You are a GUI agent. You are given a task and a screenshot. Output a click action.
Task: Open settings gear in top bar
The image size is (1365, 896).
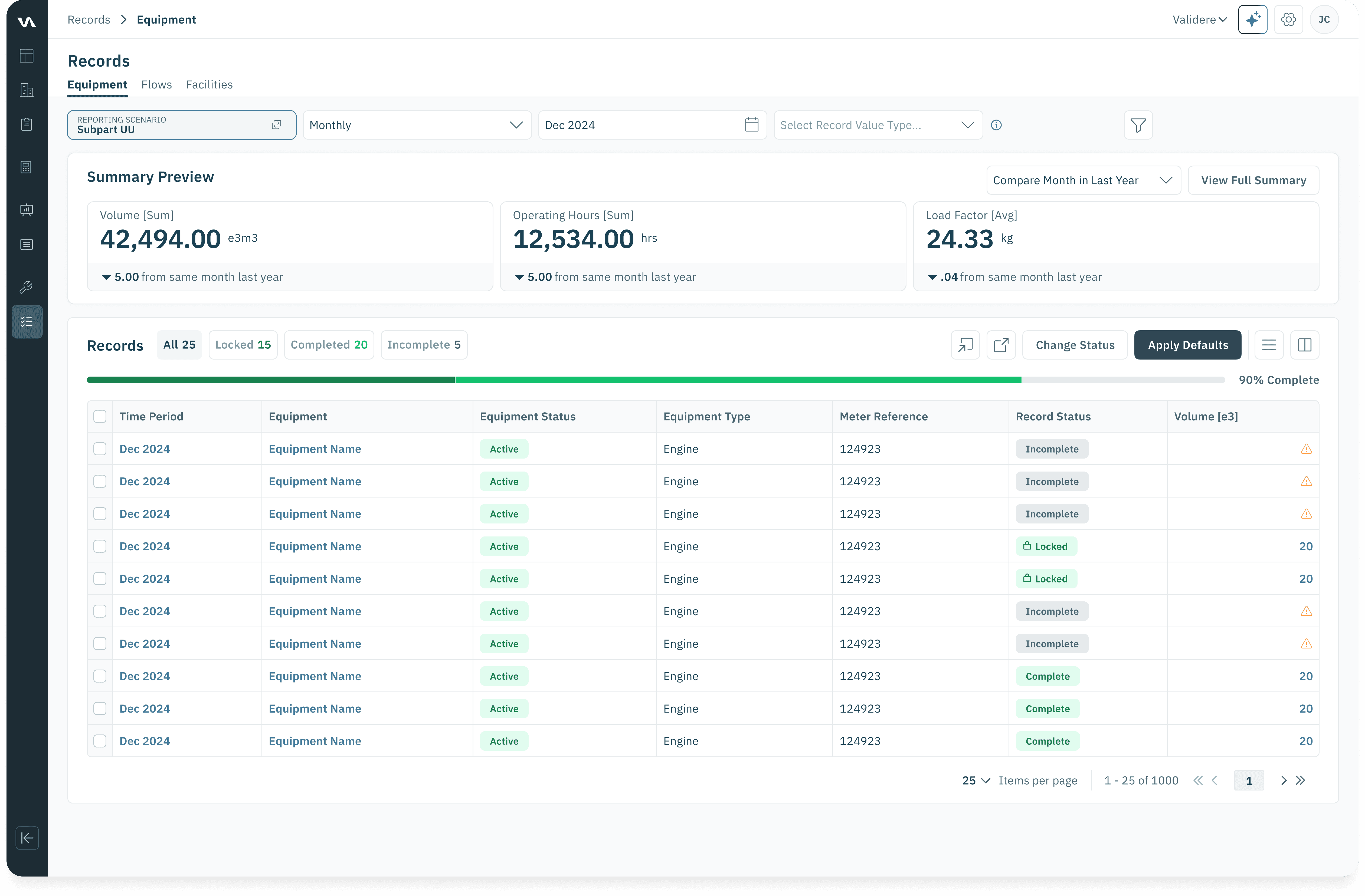pyautogui.click(x=1288, y=19)
